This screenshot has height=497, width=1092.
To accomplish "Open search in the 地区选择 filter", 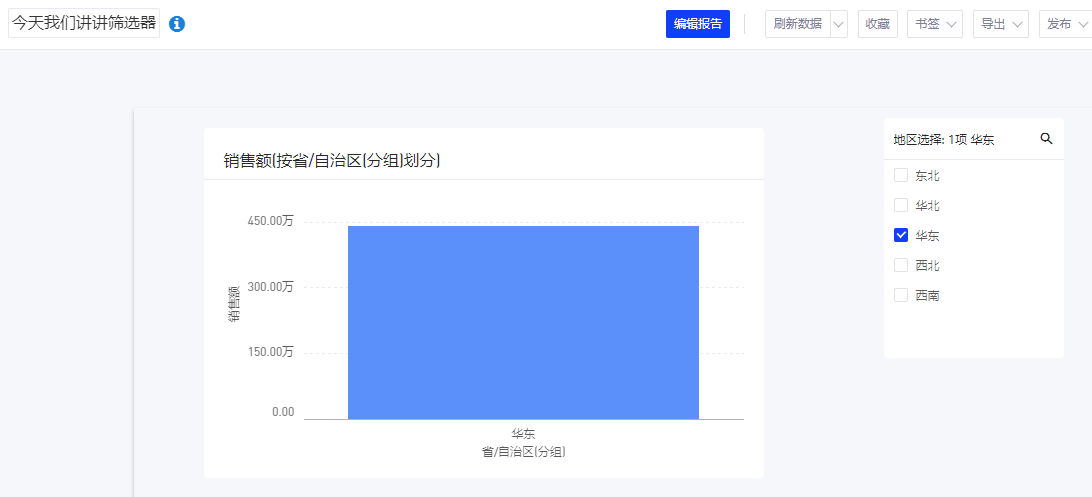I will (x=1046, y=139).
